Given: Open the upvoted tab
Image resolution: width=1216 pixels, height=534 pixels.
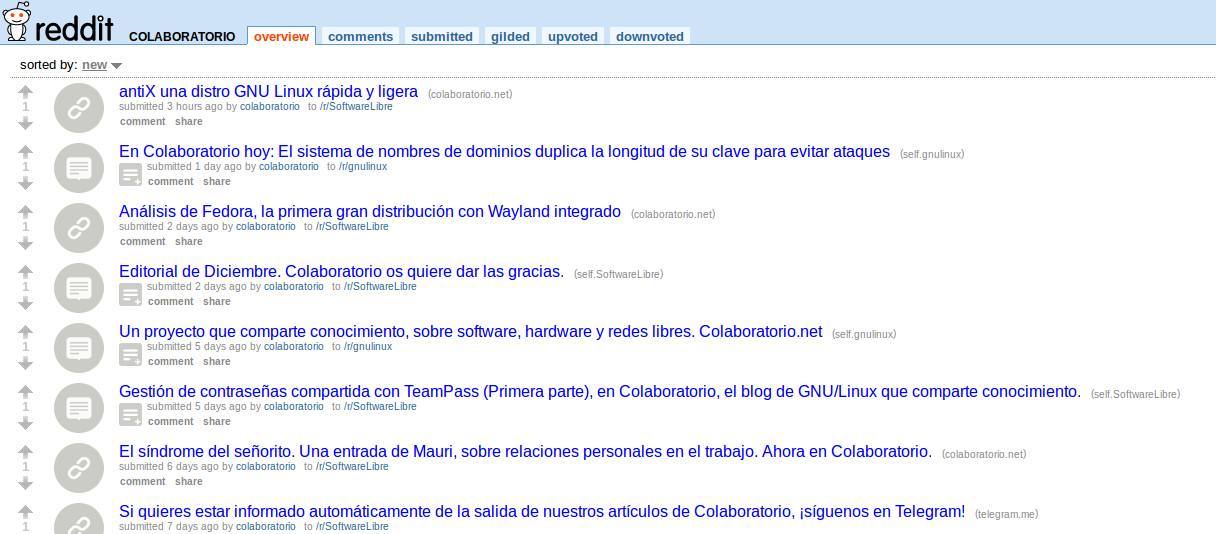Looking at the screenshot, I should tap(573, 36).
